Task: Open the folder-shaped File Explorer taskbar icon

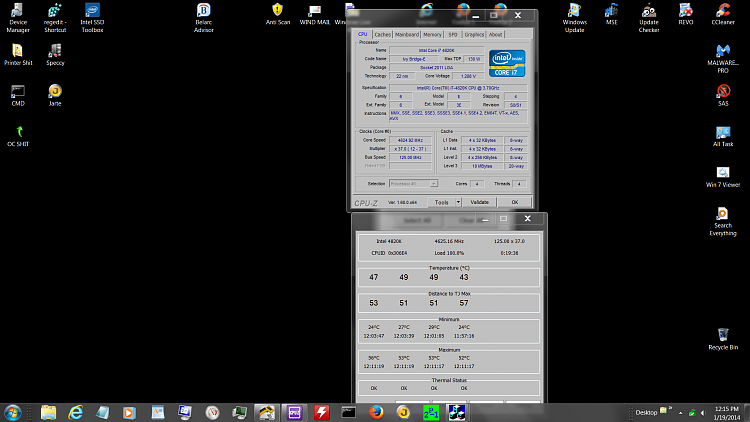Action: (48, 412)
